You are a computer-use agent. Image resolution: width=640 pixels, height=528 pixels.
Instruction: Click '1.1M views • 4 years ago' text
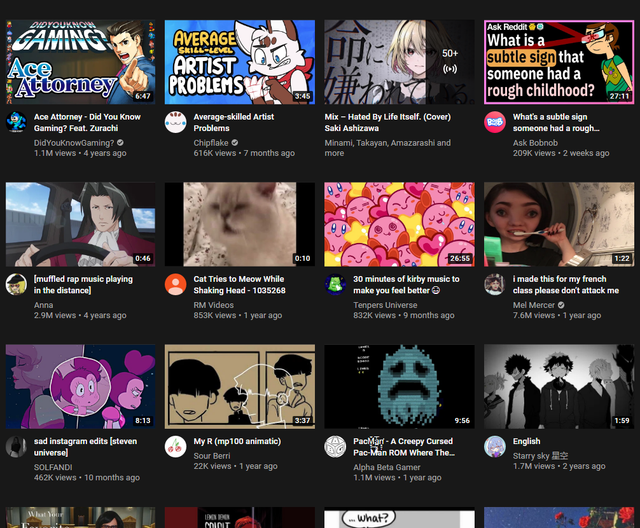(80, 153)
